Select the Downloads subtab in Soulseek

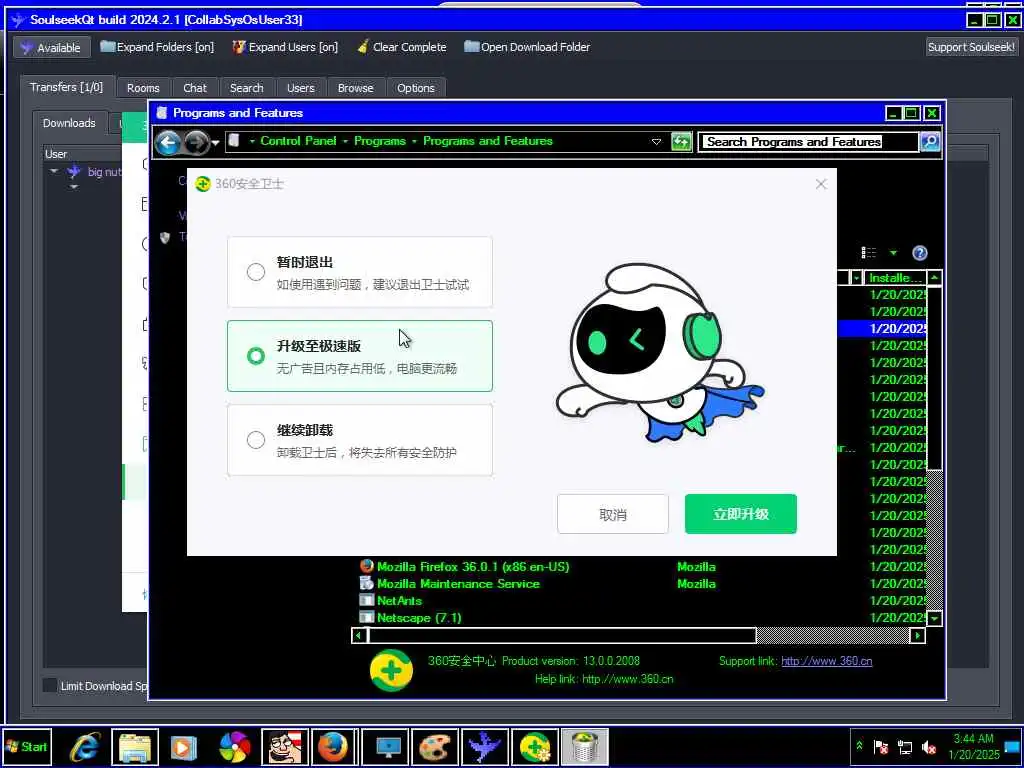click(69, 123)
